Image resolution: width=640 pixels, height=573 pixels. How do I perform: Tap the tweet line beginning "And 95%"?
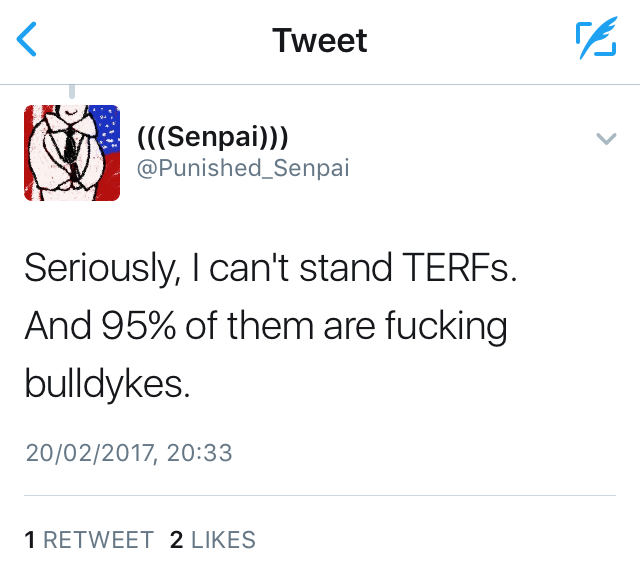click(265, 325)
